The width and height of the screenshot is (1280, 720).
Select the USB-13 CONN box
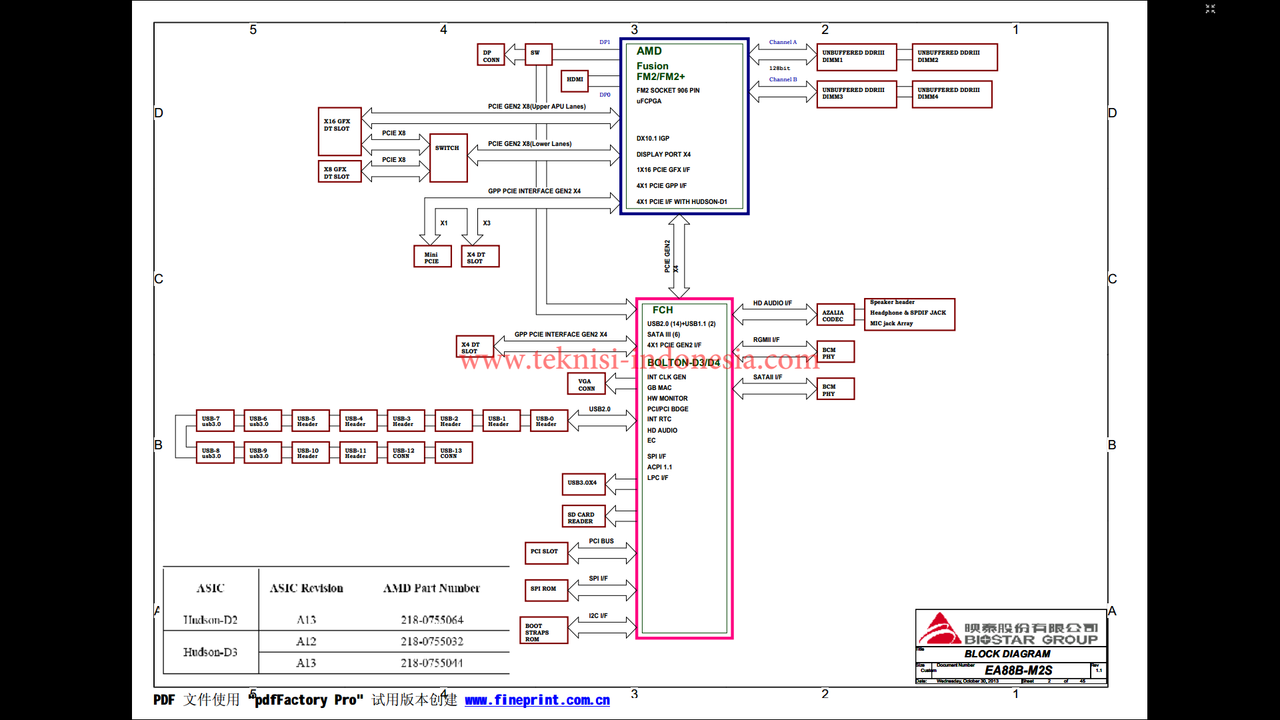click(453, 452)
